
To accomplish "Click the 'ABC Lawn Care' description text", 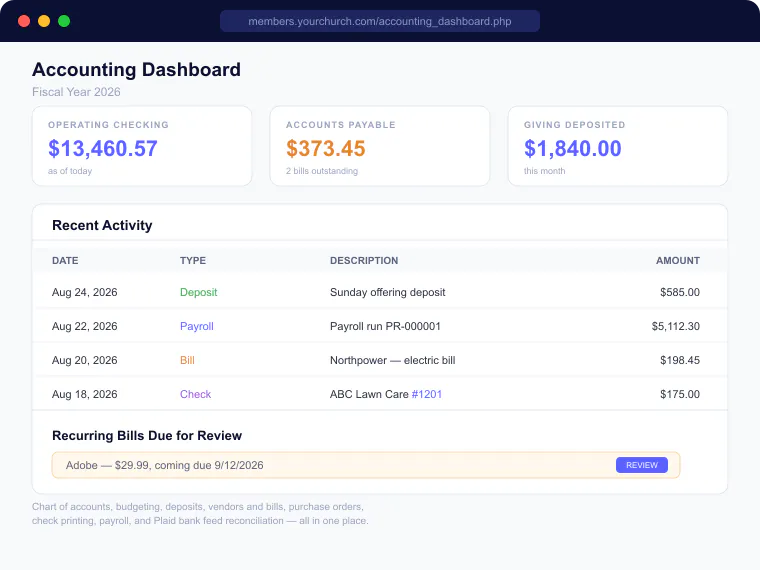I will click(369, 394).
